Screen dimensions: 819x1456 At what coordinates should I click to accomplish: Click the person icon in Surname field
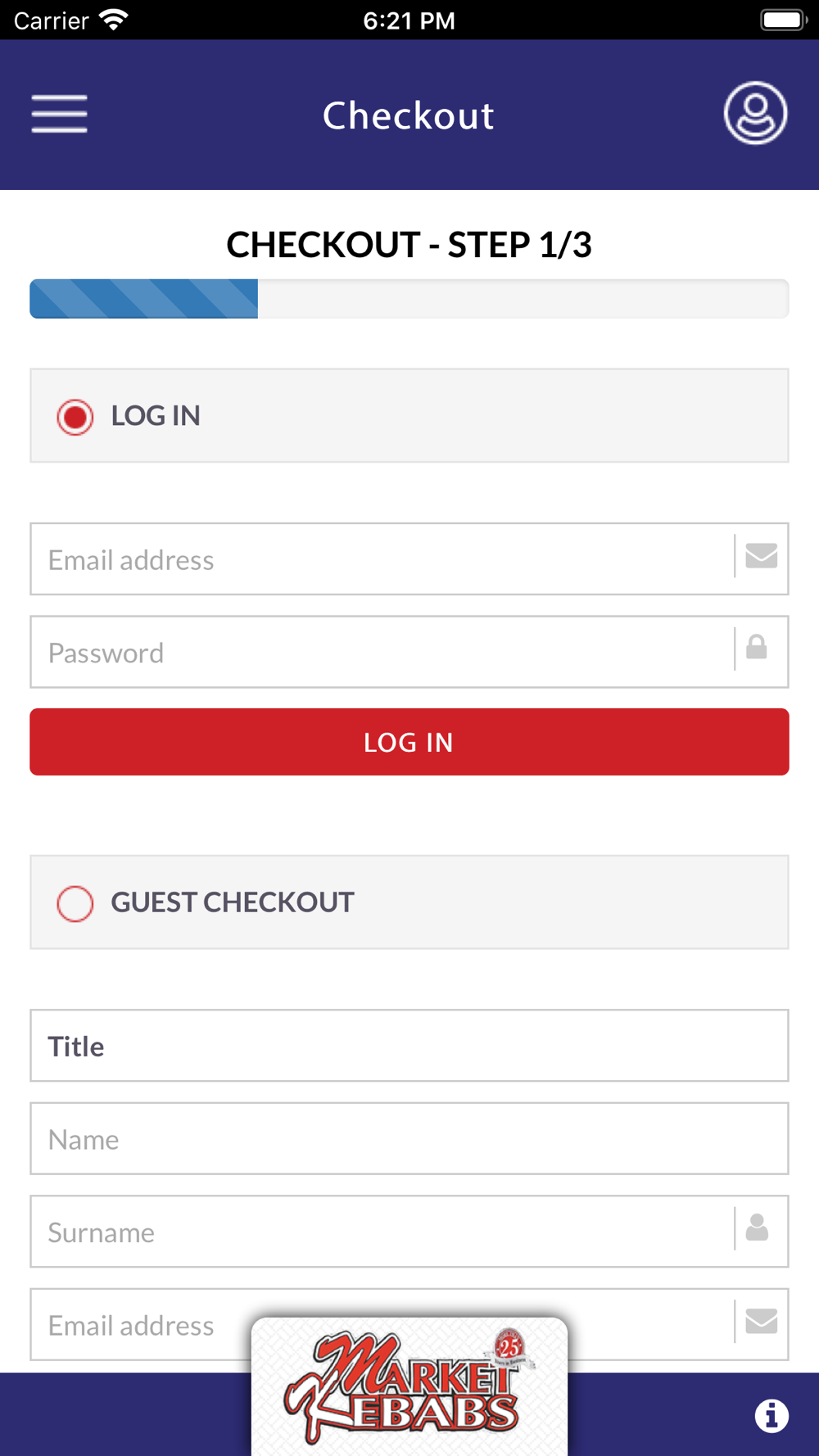pyautogui.click(x=757, y=1228)
